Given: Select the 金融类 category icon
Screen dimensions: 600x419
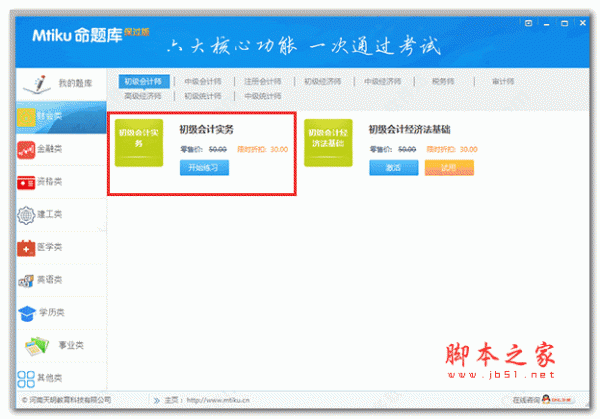Looking at the screenshot, I should coord(26,150).
